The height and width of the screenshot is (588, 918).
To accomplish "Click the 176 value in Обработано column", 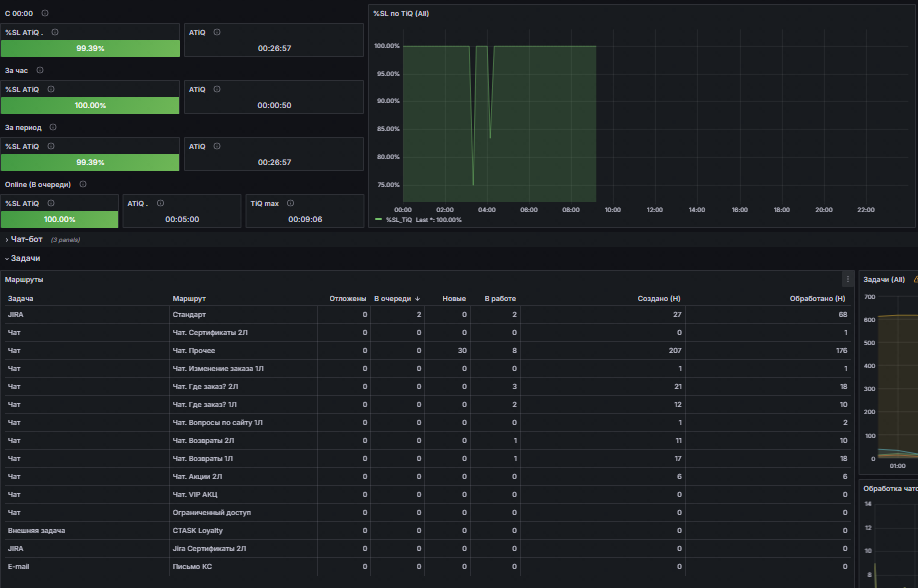I will (x=841, y=351).
